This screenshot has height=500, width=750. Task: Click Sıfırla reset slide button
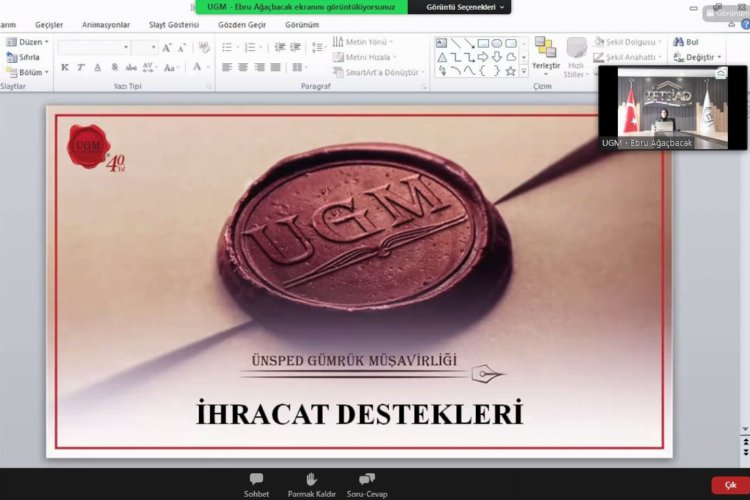pyautogui.click(x=23, y=57)
